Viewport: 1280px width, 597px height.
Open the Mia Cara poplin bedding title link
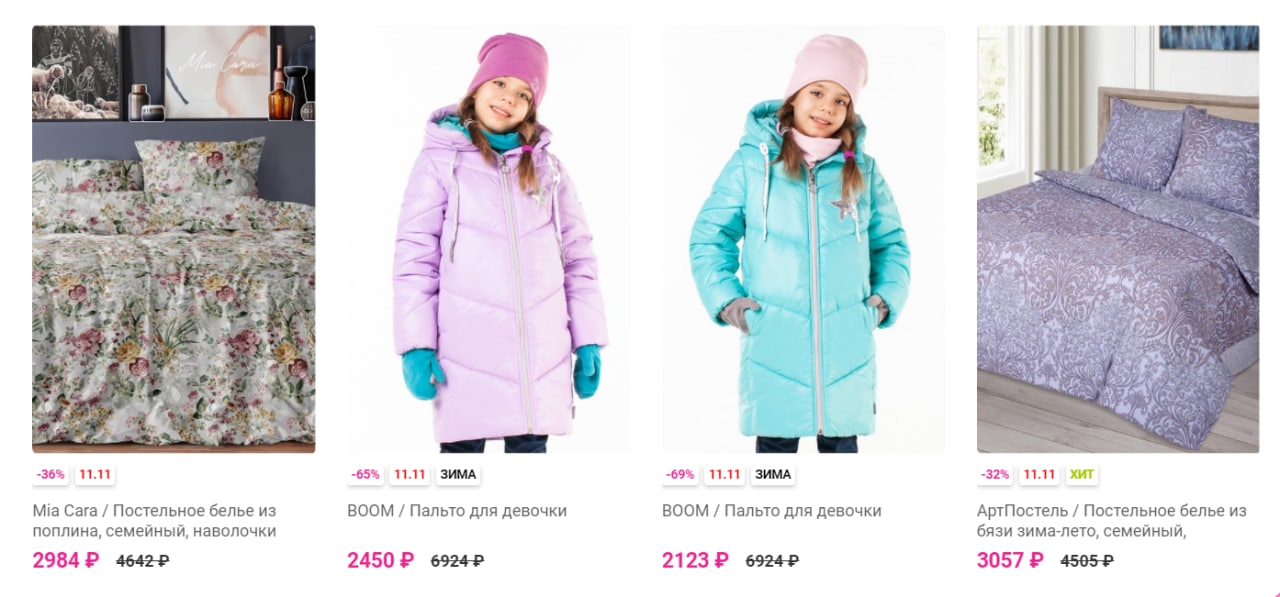(155, 521)
